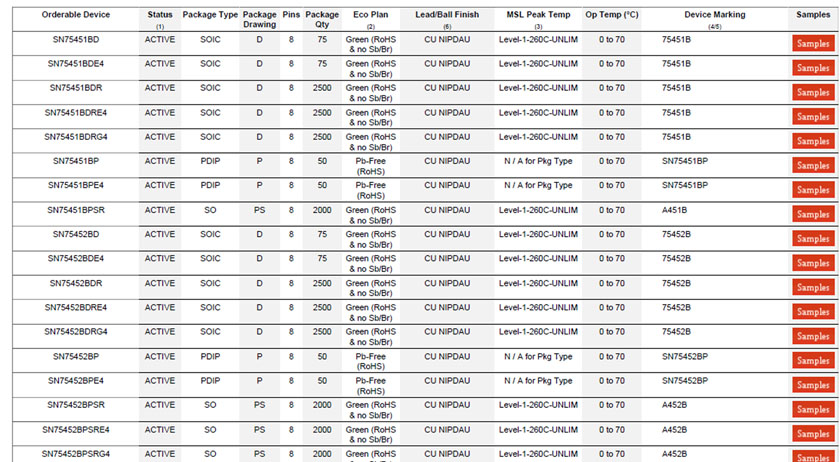
Task: Click Samples button for SN75451BD
Action: click(x=813, y=43)
